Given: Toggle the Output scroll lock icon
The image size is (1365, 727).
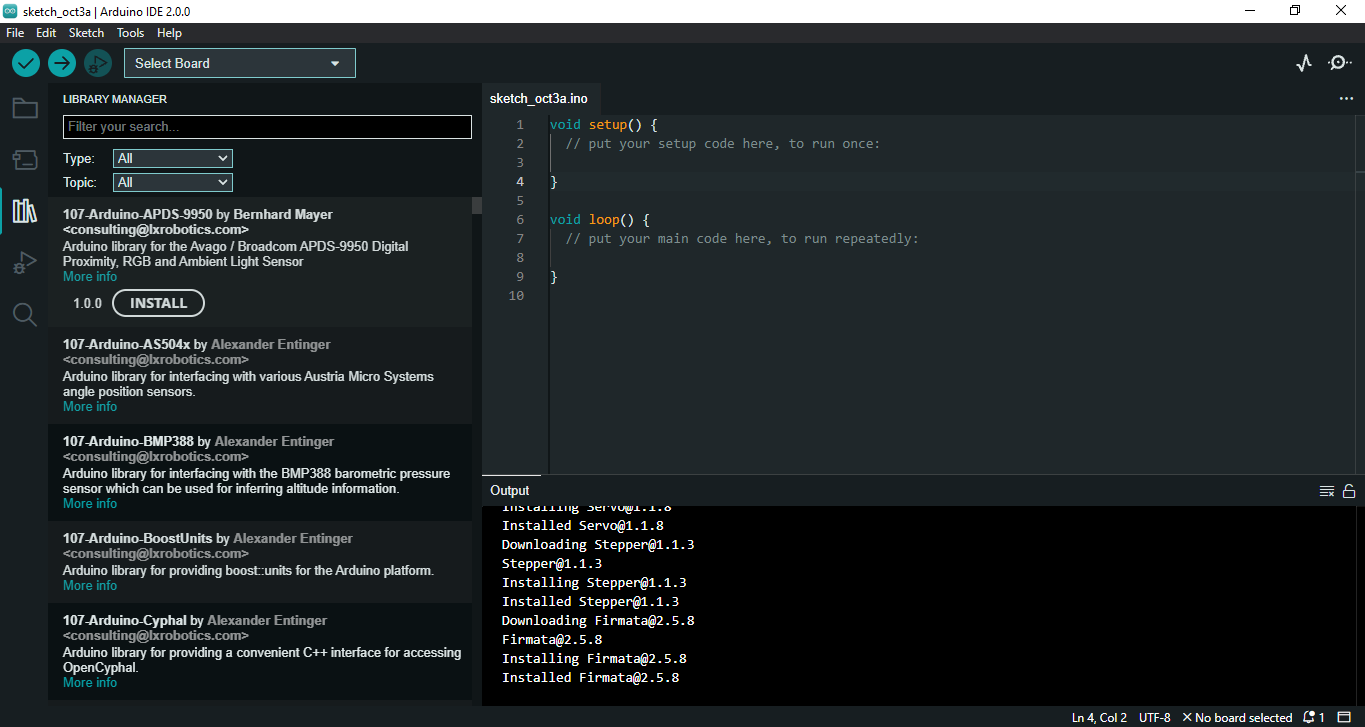Looking at the screenshot, I should point(1349,491).
